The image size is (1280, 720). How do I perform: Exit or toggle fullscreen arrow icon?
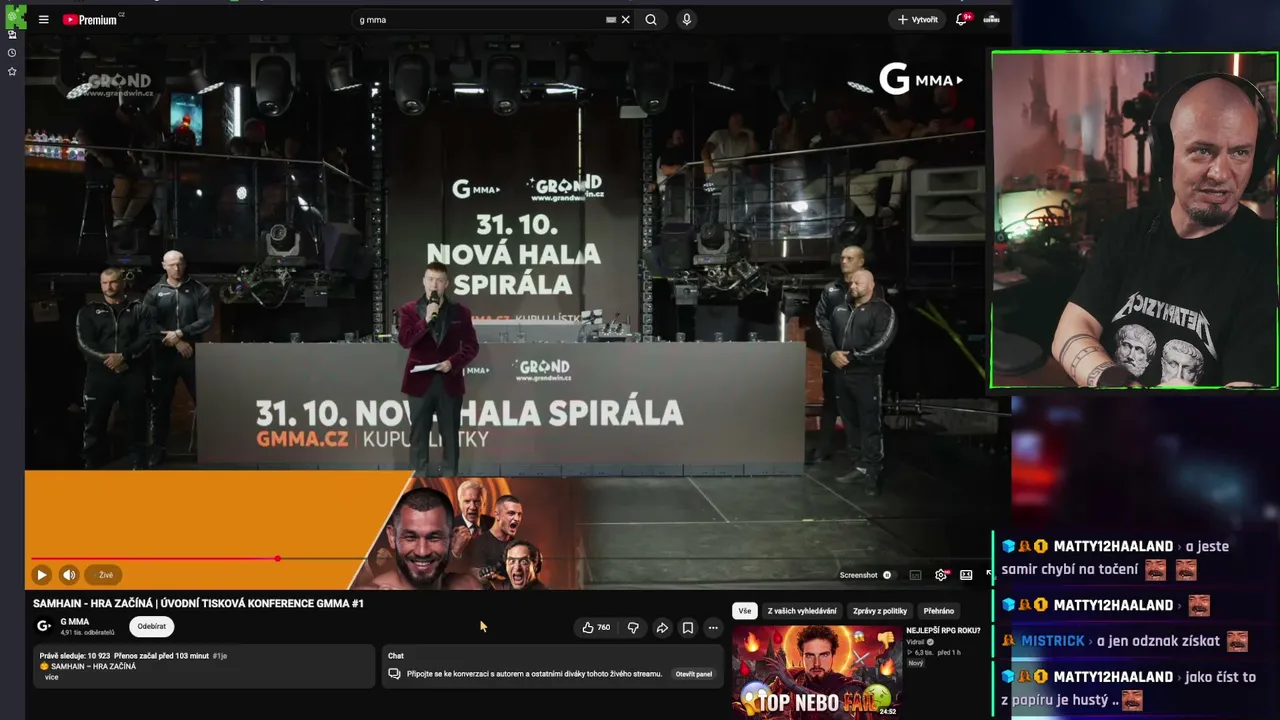pos(989,574)
